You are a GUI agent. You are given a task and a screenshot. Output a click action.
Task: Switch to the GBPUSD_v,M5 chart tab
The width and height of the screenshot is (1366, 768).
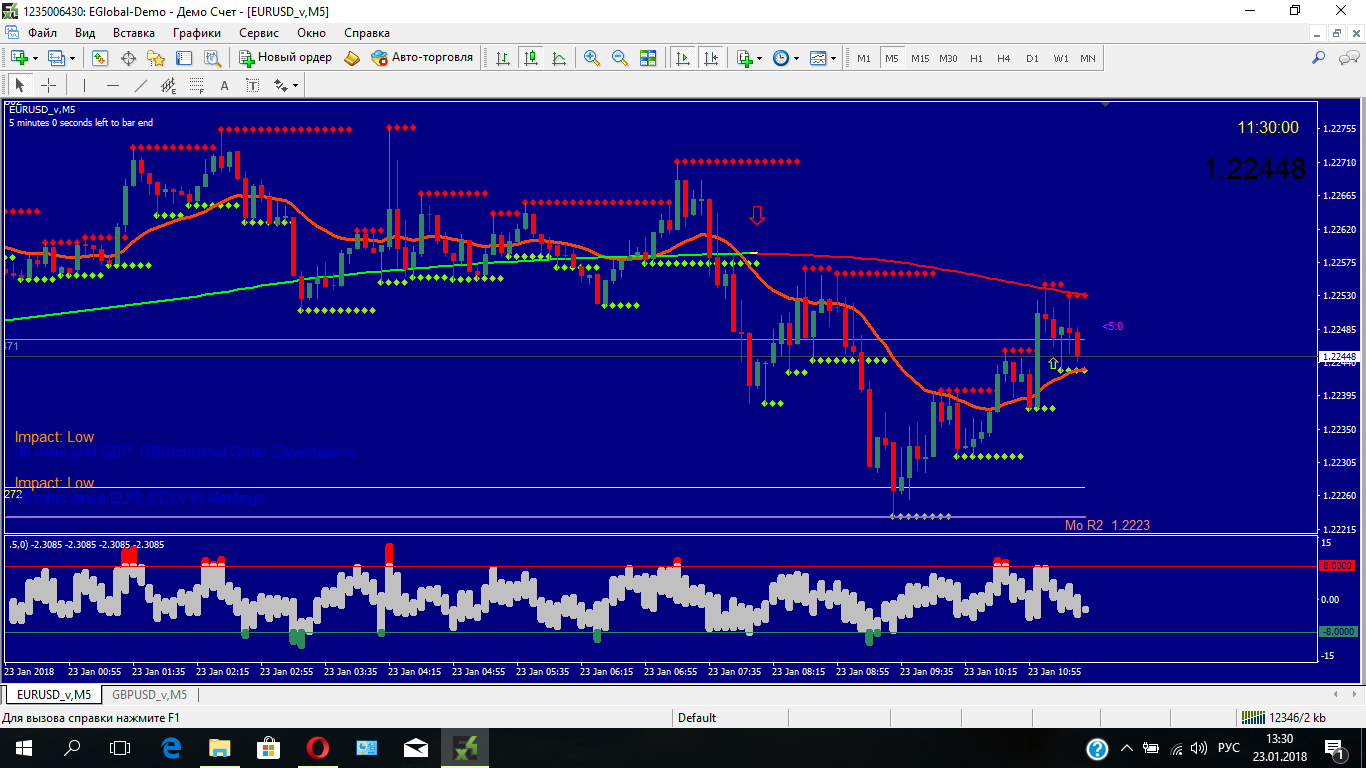coord(149,694)
